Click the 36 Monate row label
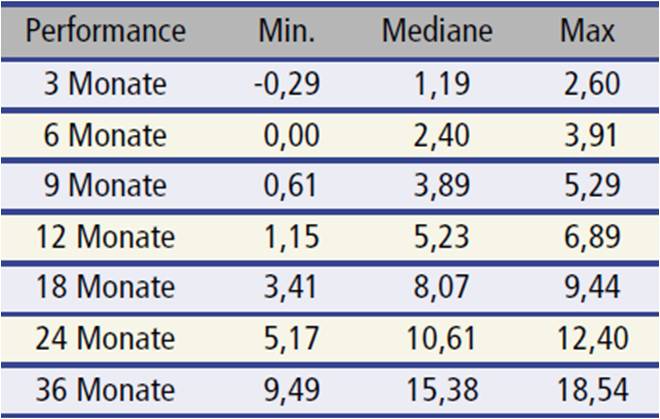This screenshot has width=660, height=419. tap(105, 390)
